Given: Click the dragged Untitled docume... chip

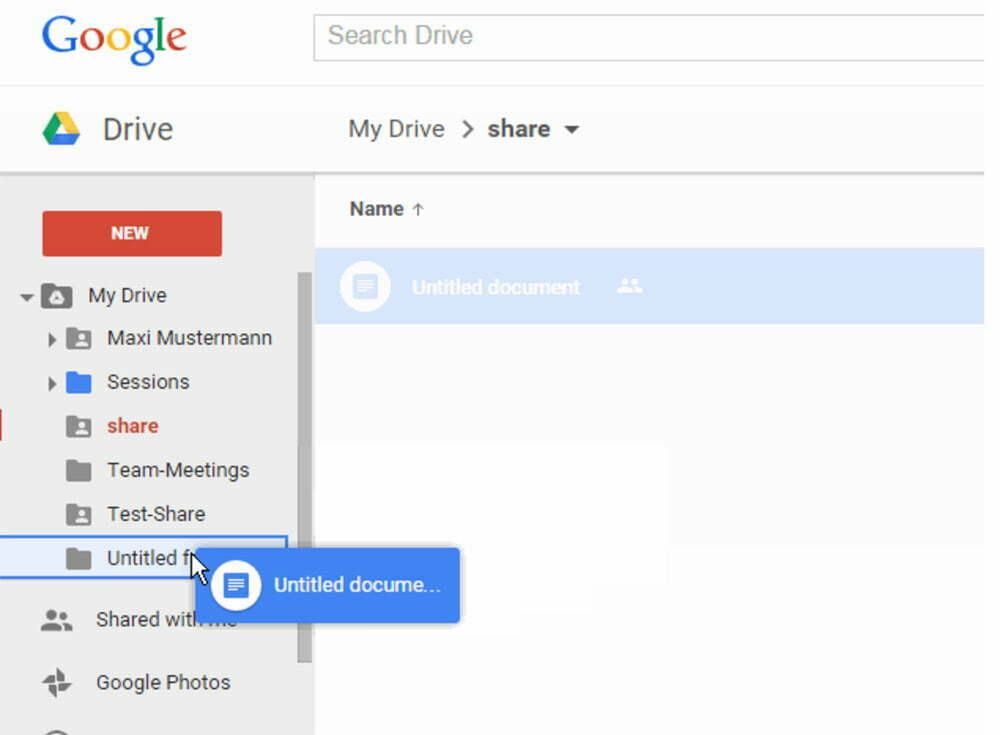Looking at the screenshot, I should (328, 585).
